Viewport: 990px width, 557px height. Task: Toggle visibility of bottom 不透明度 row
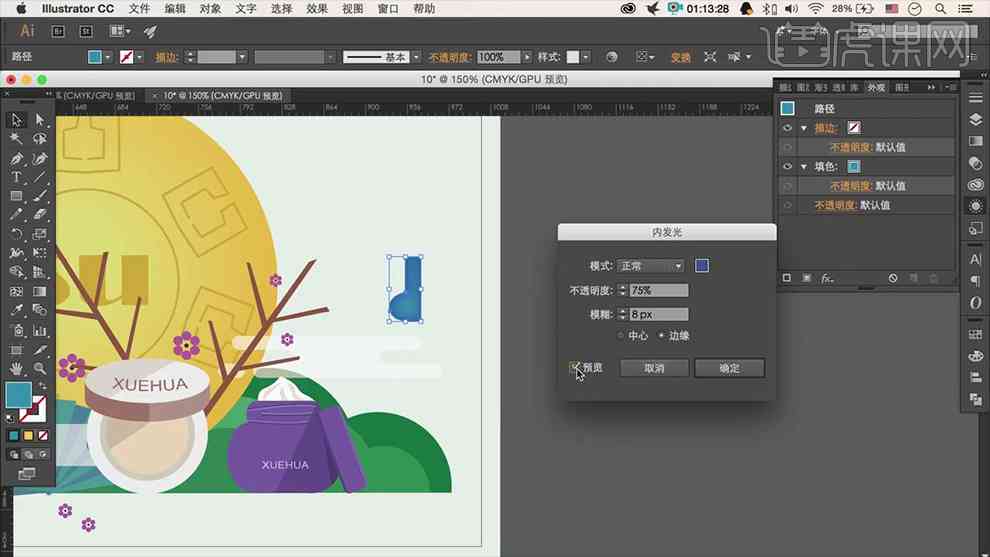click(x=787, y=205)
